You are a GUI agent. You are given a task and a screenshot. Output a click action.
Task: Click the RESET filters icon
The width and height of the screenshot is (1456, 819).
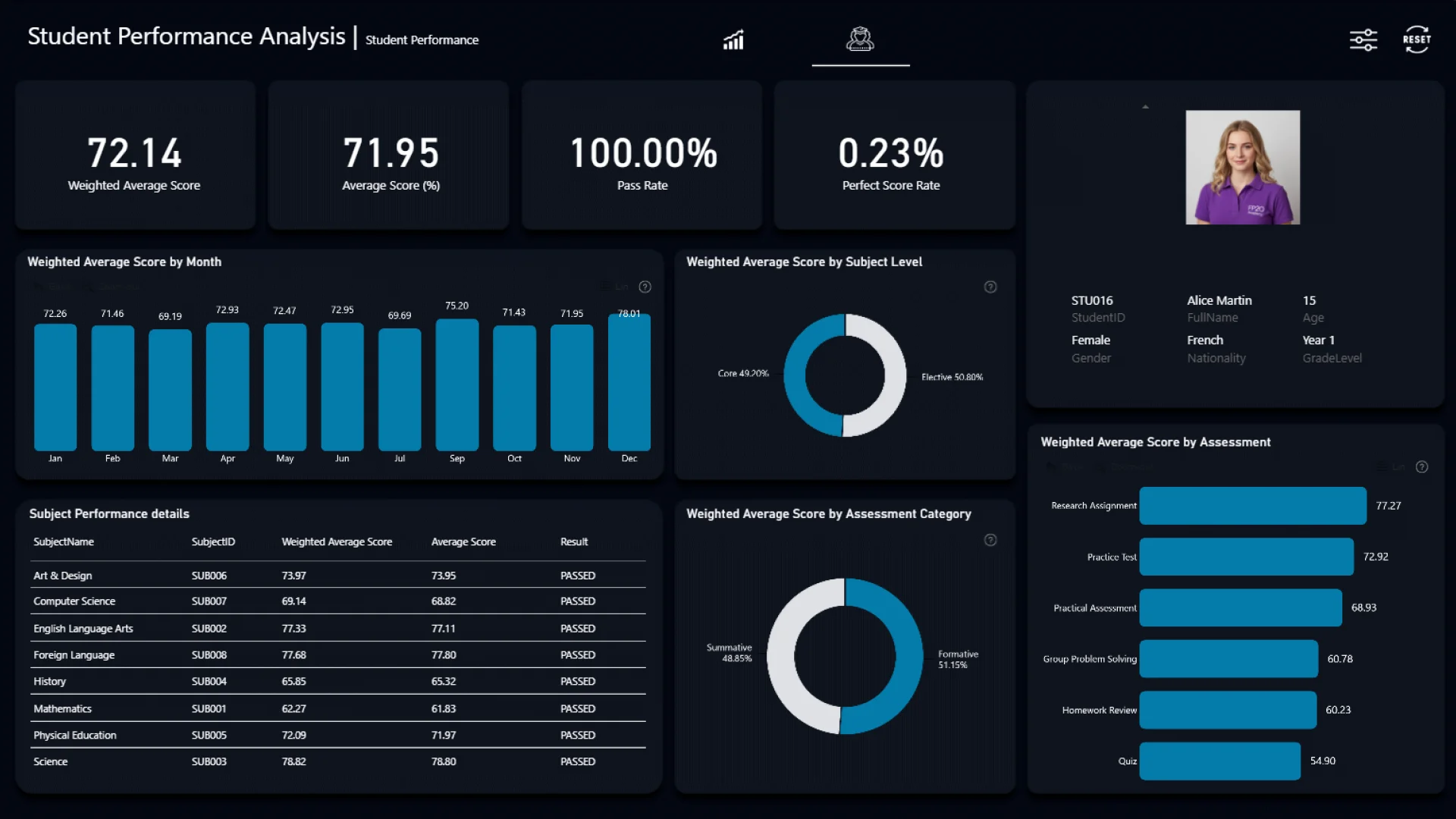(1416, 39)
